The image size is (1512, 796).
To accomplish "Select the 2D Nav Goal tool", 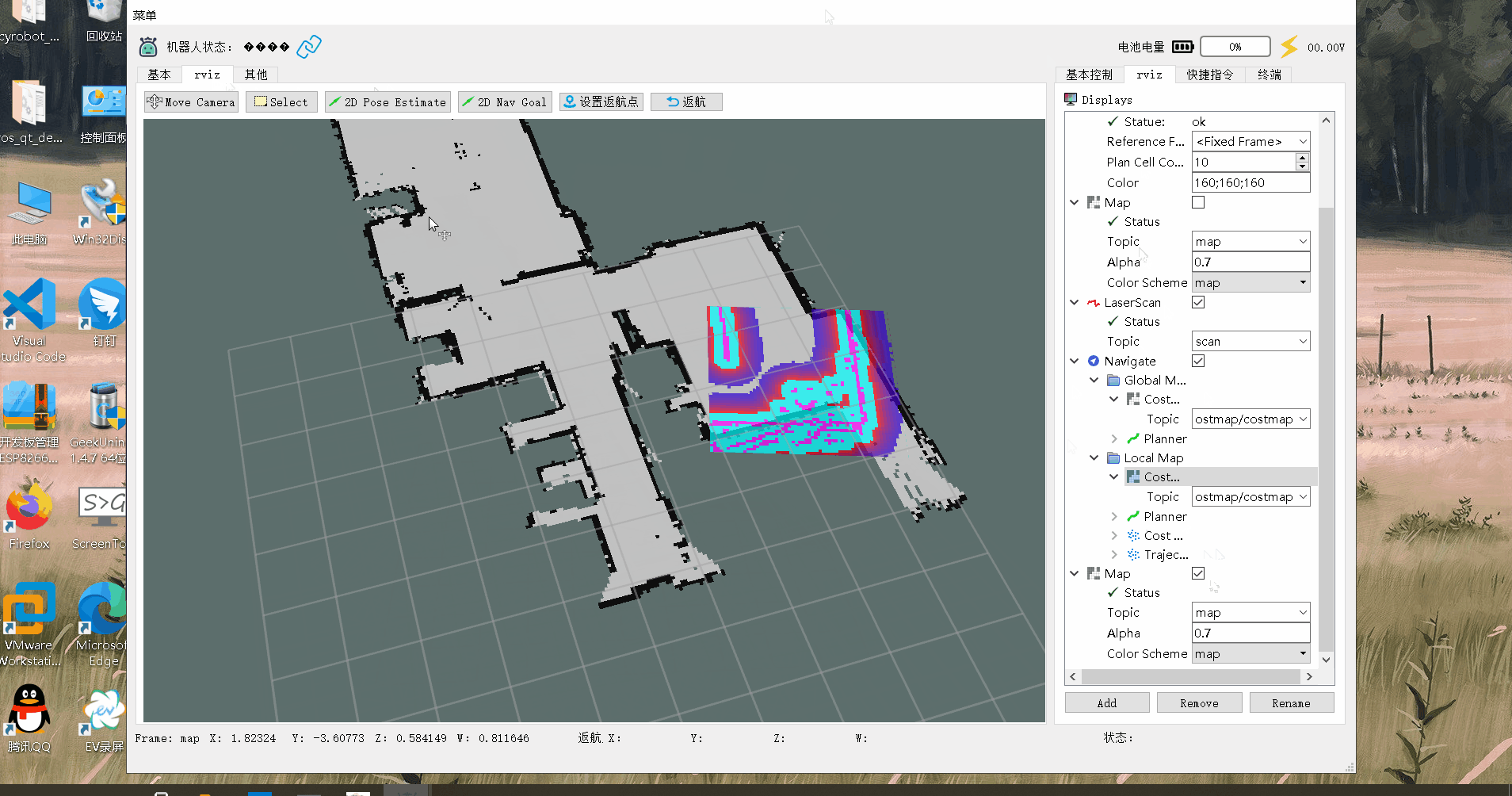I will [504, 101].
